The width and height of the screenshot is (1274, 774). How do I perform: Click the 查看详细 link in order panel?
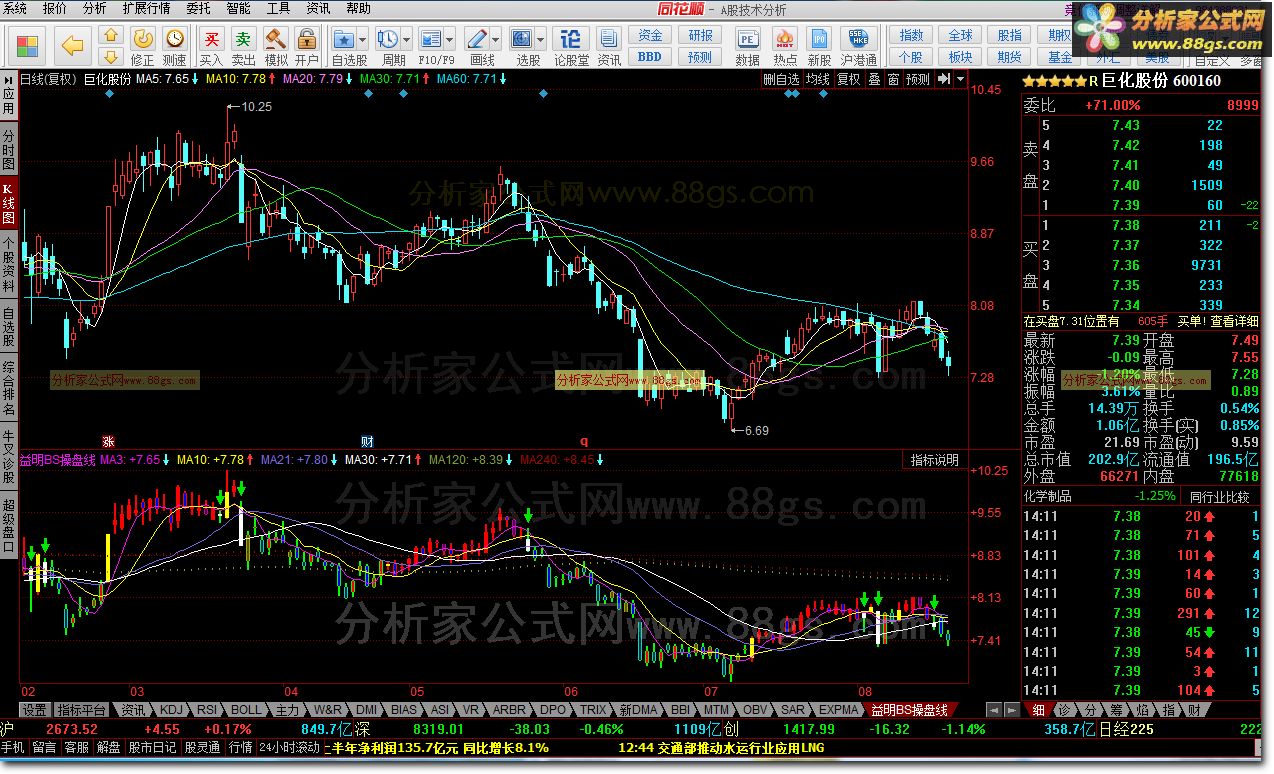point(1235,321)
